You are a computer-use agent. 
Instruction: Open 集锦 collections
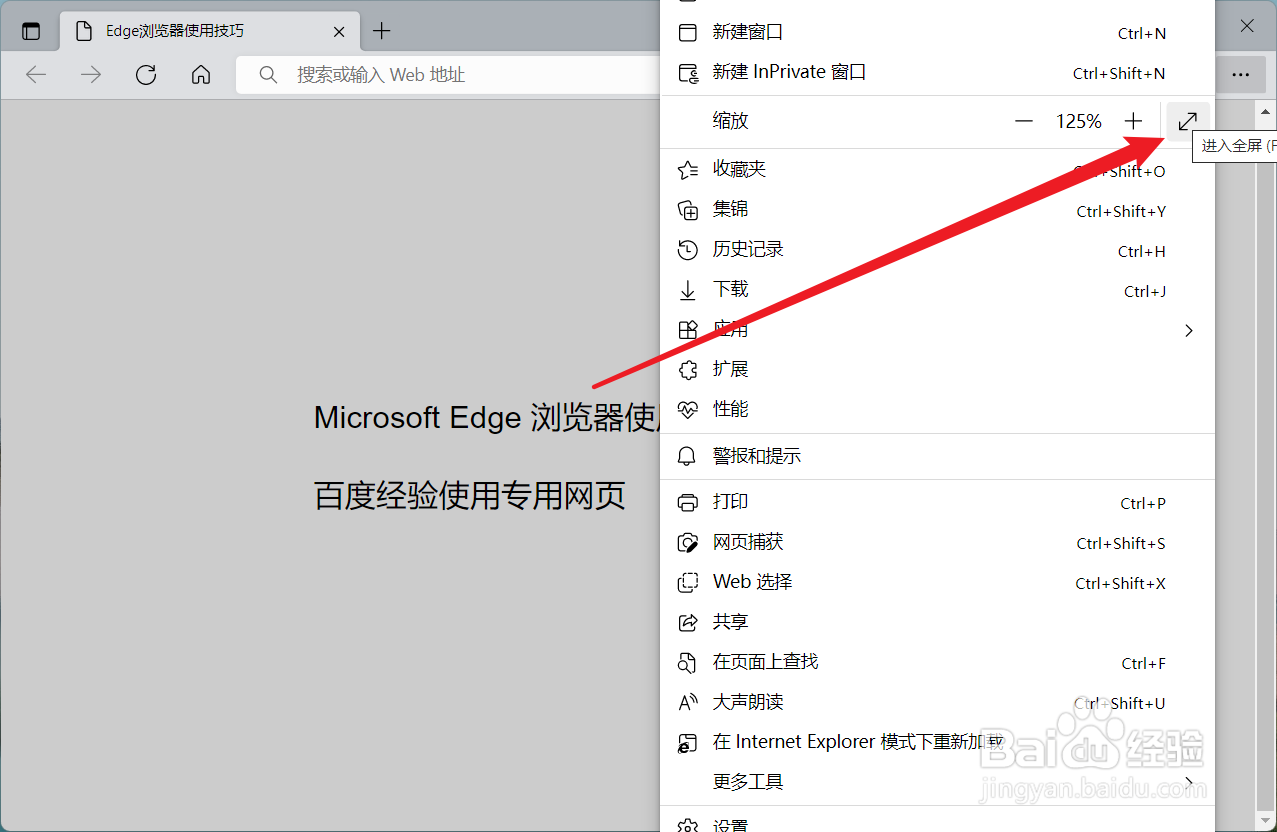click(x=938, y=210)
